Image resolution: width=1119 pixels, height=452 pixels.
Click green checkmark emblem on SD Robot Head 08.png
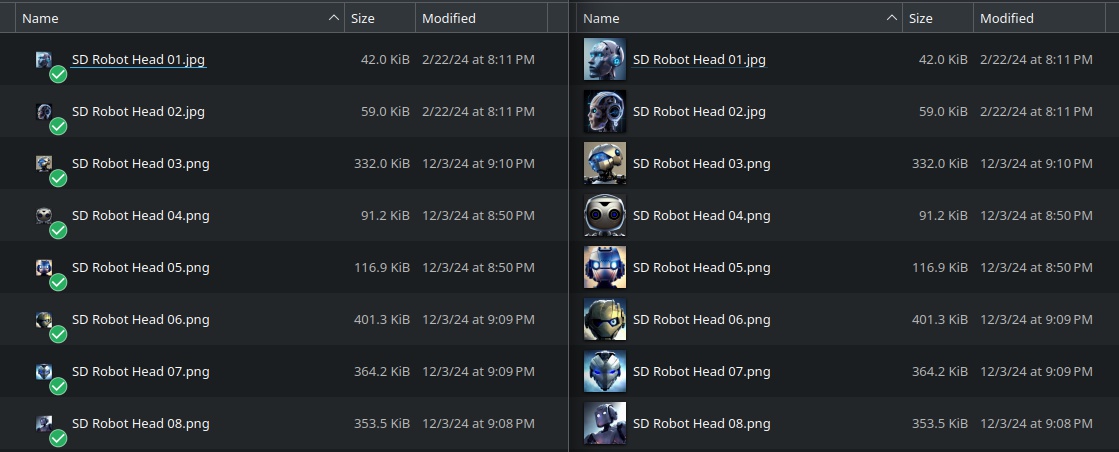point(58,438)
